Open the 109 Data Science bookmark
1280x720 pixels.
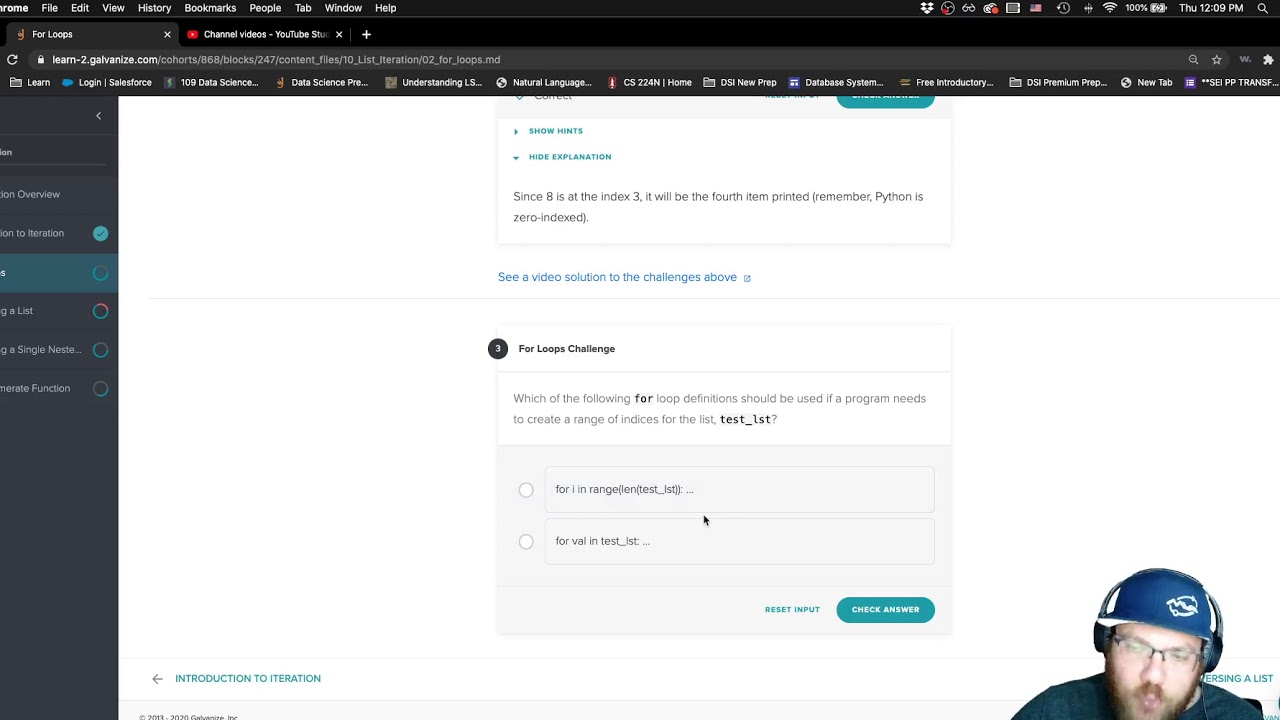(211, 82)
